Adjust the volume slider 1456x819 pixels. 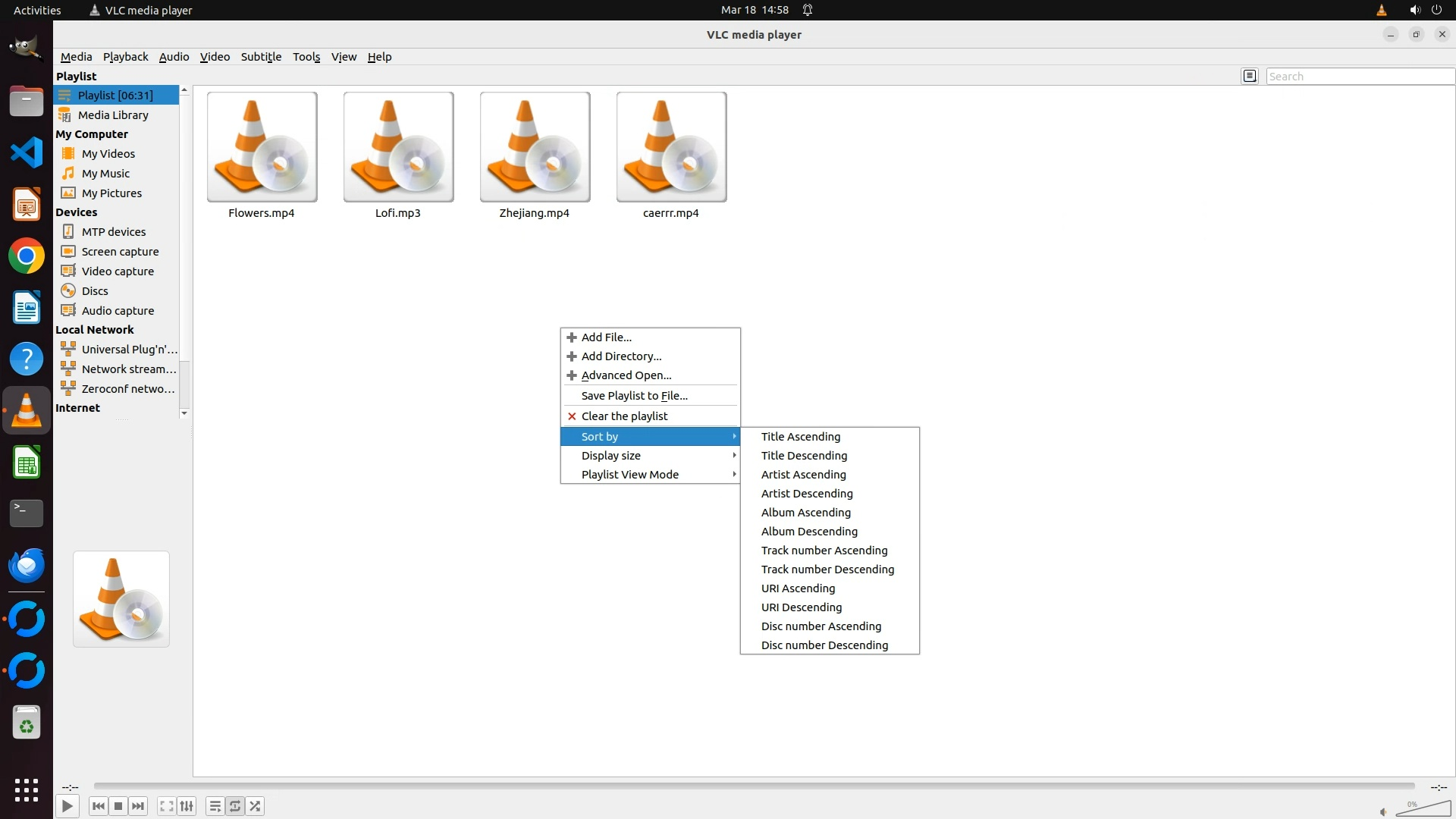(1423, 809)
